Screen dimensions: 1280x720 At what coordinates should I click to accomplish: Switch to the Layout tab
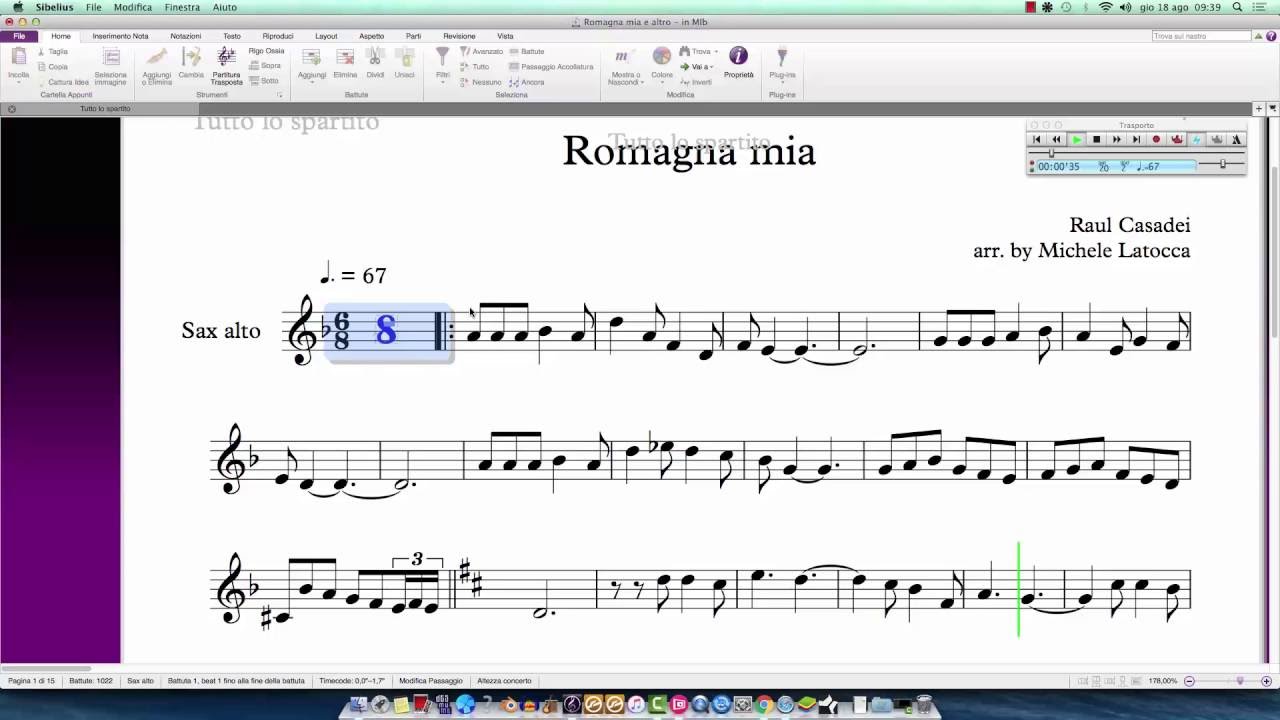326,36
